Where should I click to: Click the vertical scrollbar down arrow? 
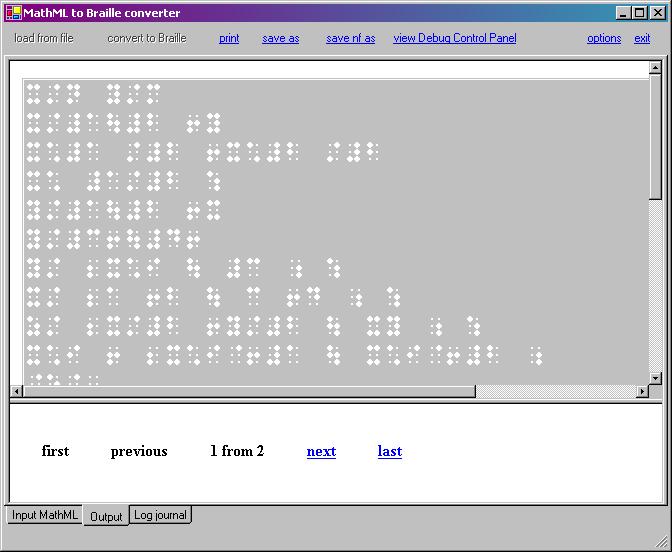coord(655,378)
